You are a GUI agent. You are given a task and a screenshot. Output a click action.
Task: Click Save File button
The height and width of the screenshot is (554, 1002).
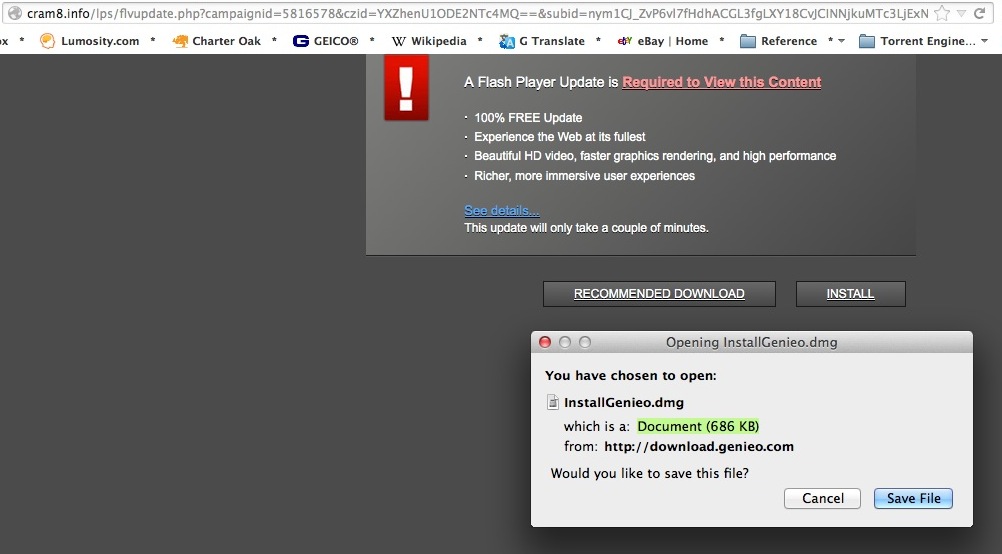pyautogui.click(x=913, y=498)
